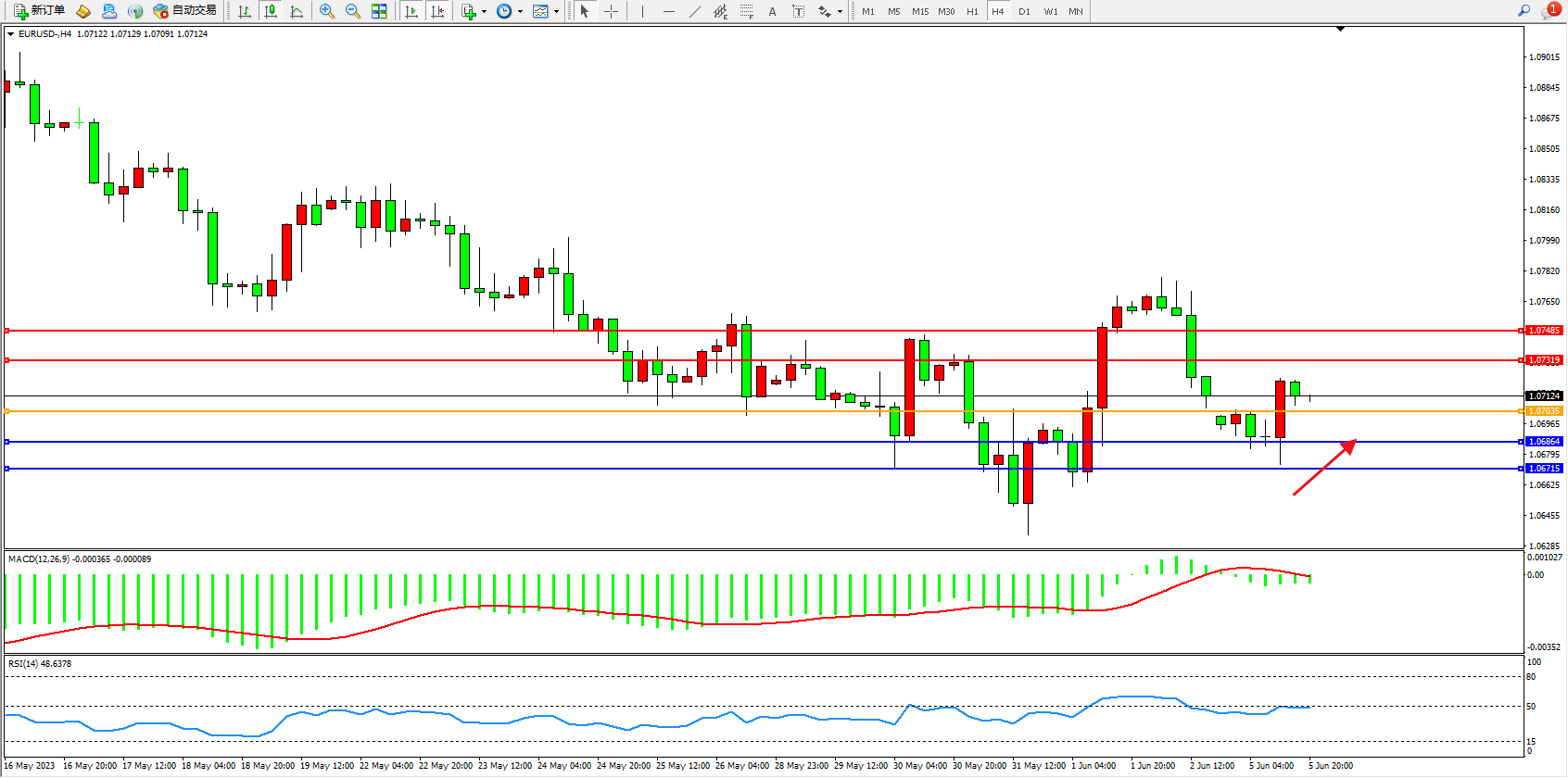Choose the horizontal line drawing tool
The height and width of the screenshot is (778, 1568).
click(x=668, y=11)
